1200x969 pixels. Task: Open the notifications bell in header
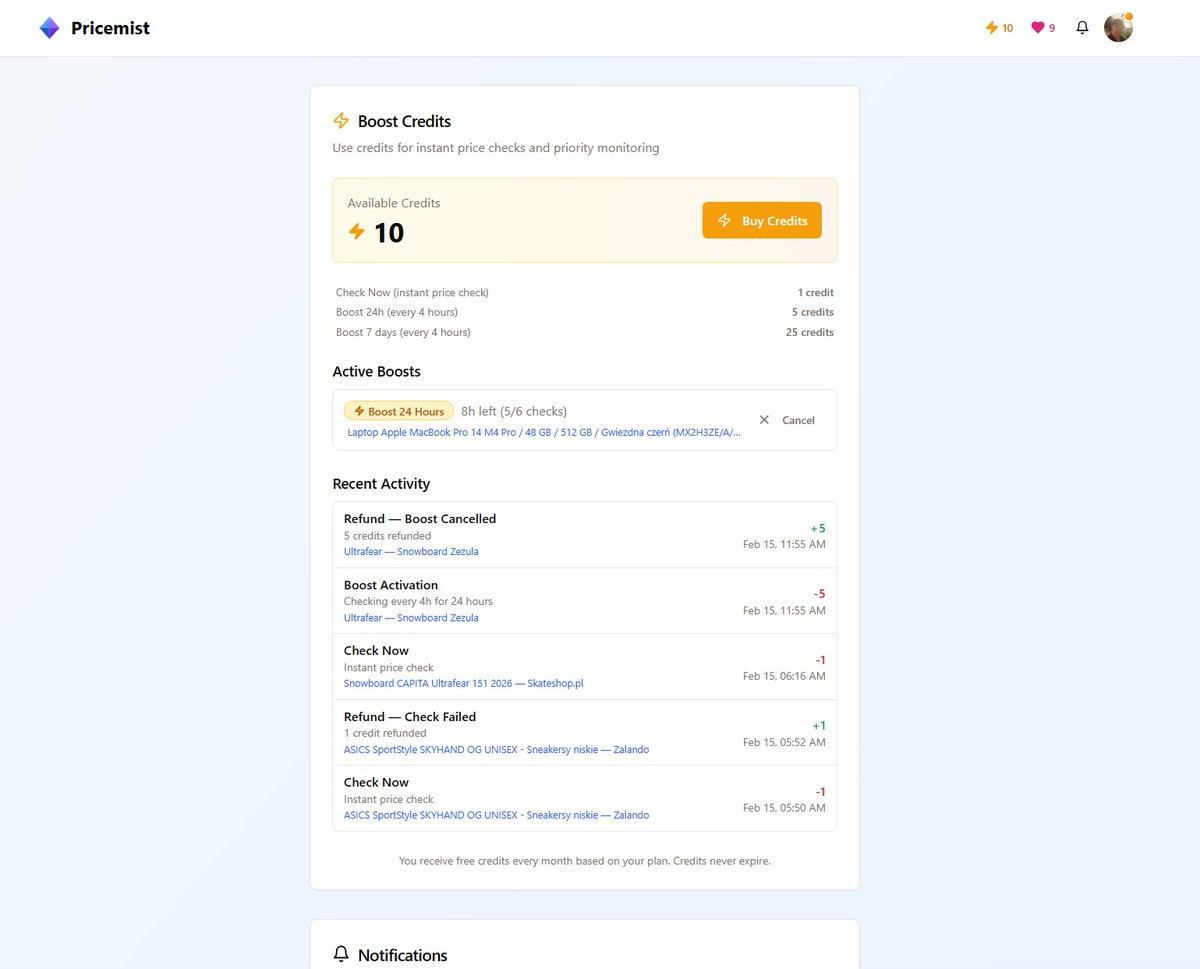(1082, 28)
